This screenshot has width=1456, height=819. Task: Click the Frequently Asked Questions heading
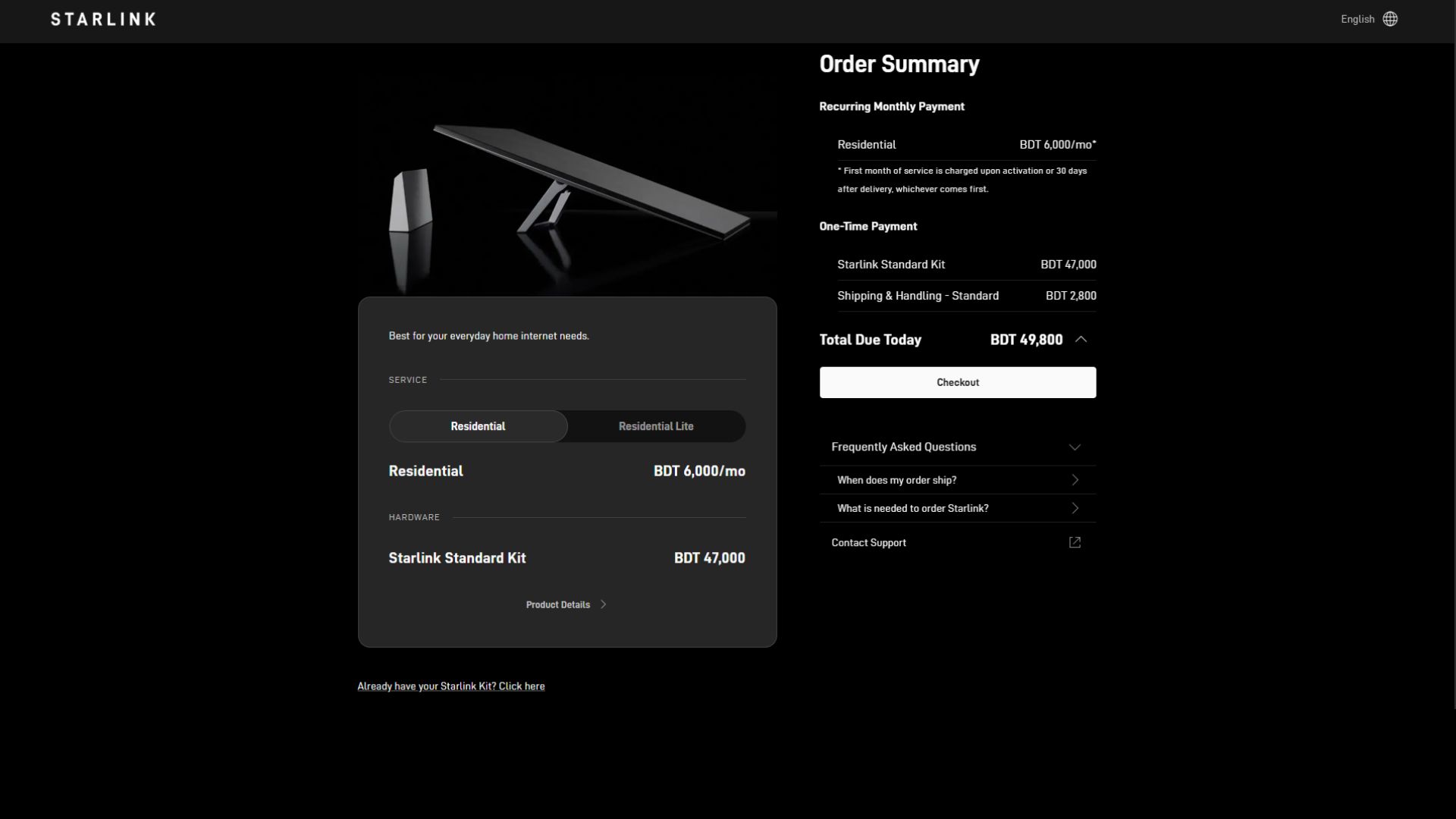click(x=903, y=447)
